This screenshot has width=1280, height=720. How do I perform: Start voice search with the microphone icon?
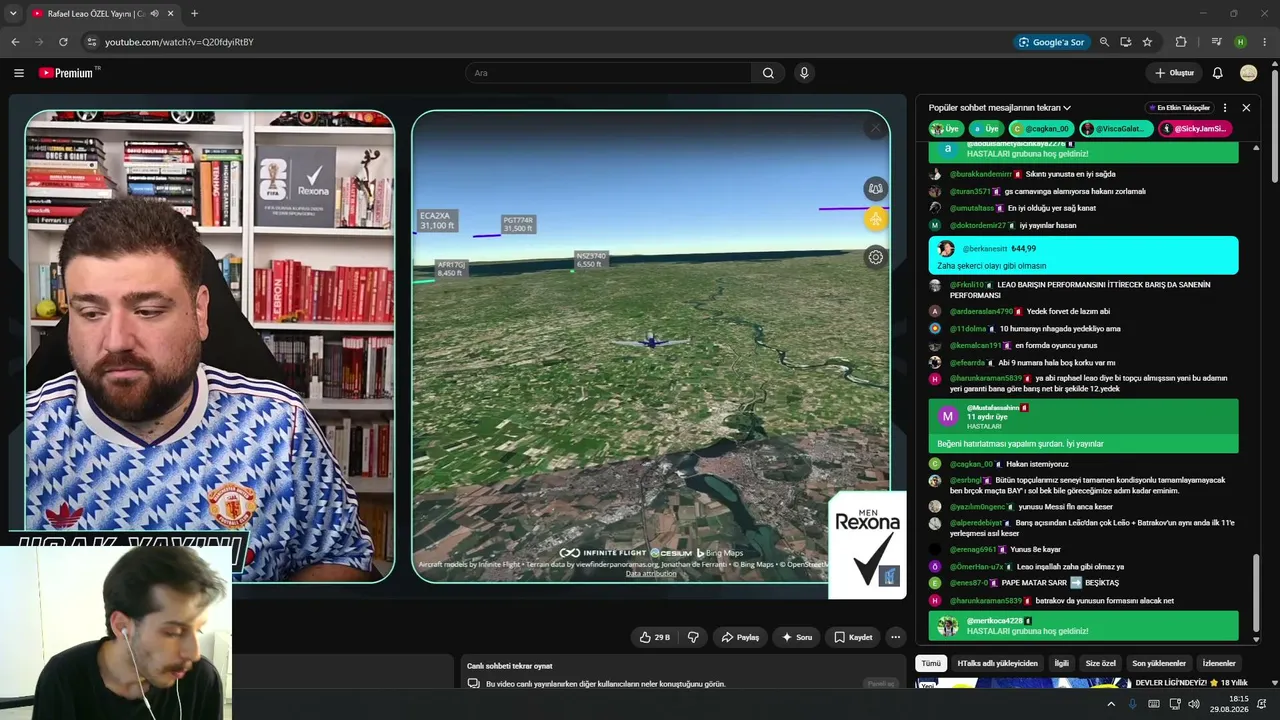coord(804,73)
